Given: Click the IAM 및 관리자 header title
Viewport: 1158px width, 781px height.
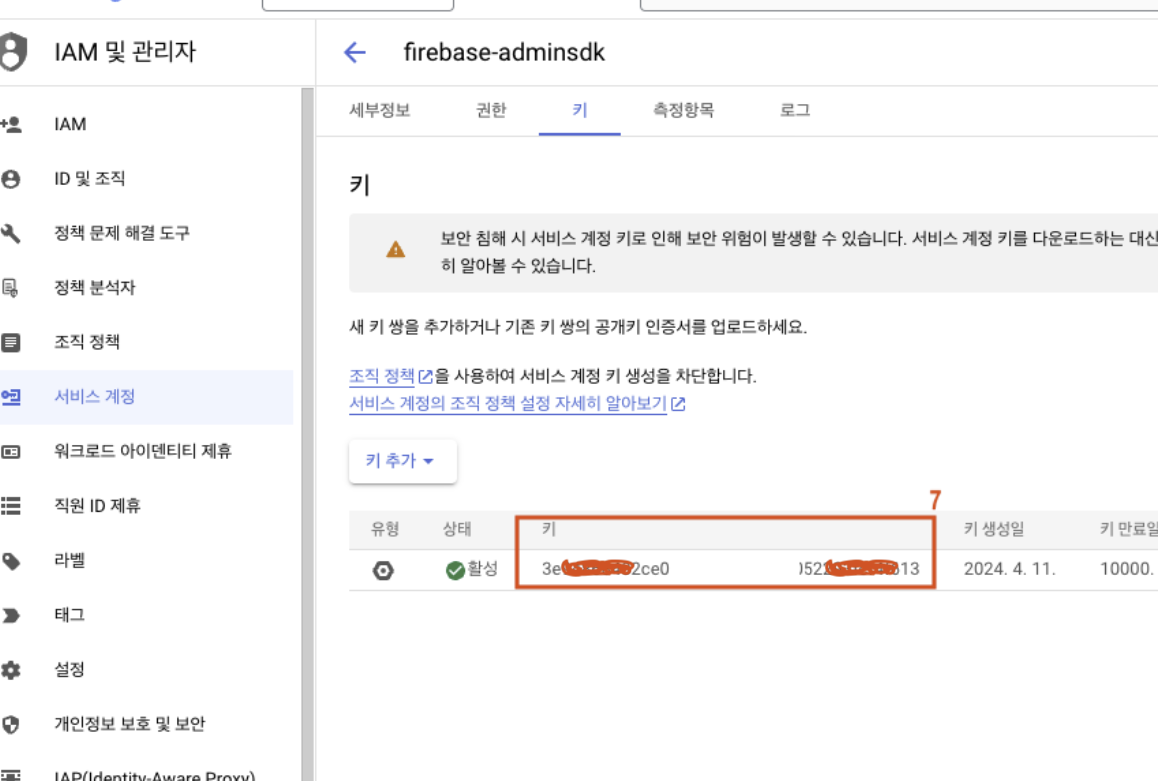Looking at the screenshot, I should point(125,52).
